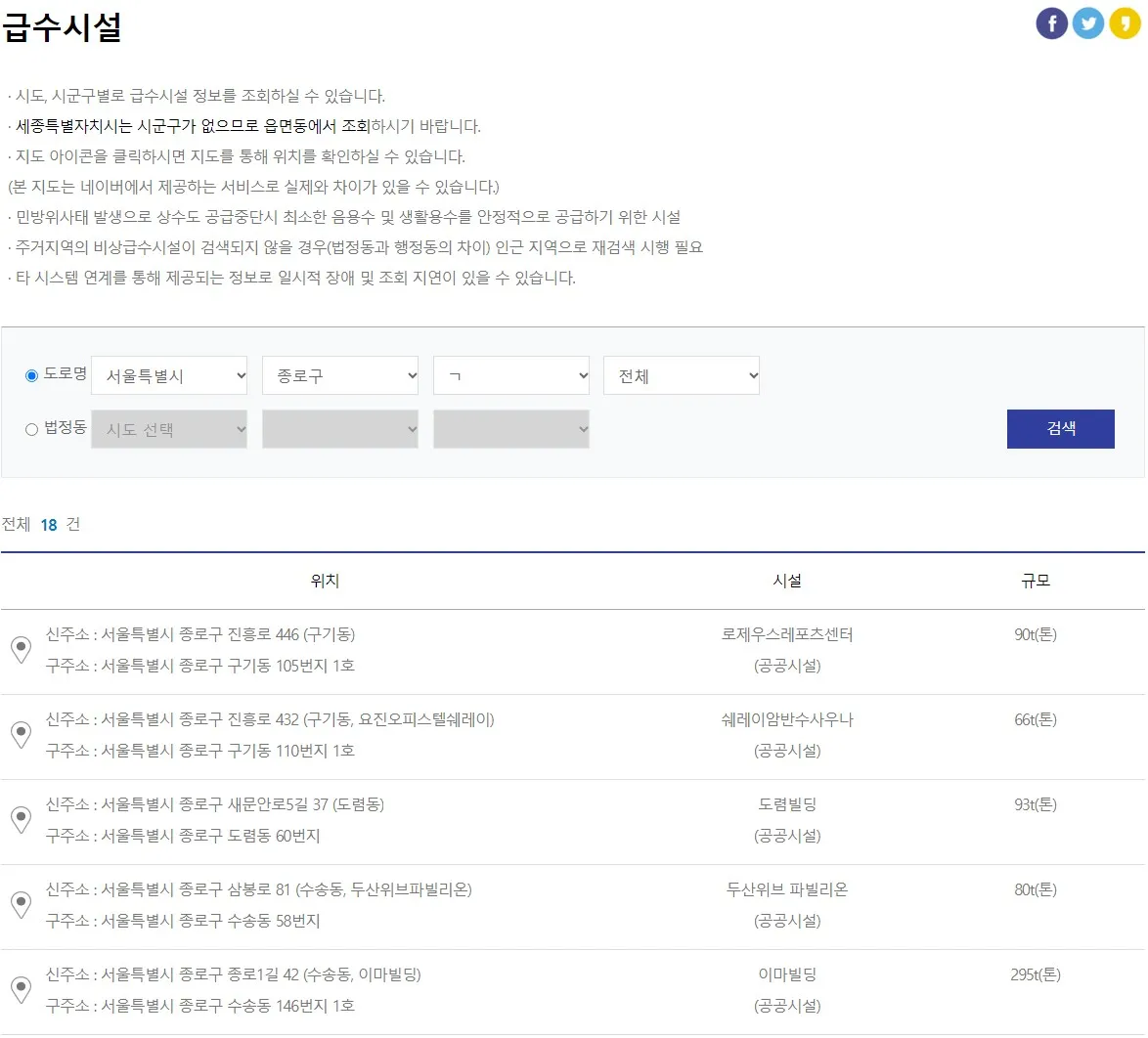
Task: Share the page via Twitter icon
Action: coord(1087,22)
